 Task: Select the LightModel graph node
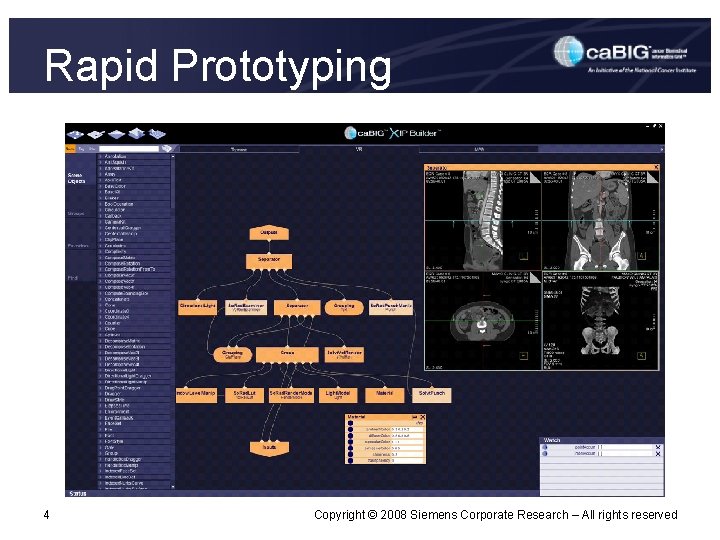[338, 395]
